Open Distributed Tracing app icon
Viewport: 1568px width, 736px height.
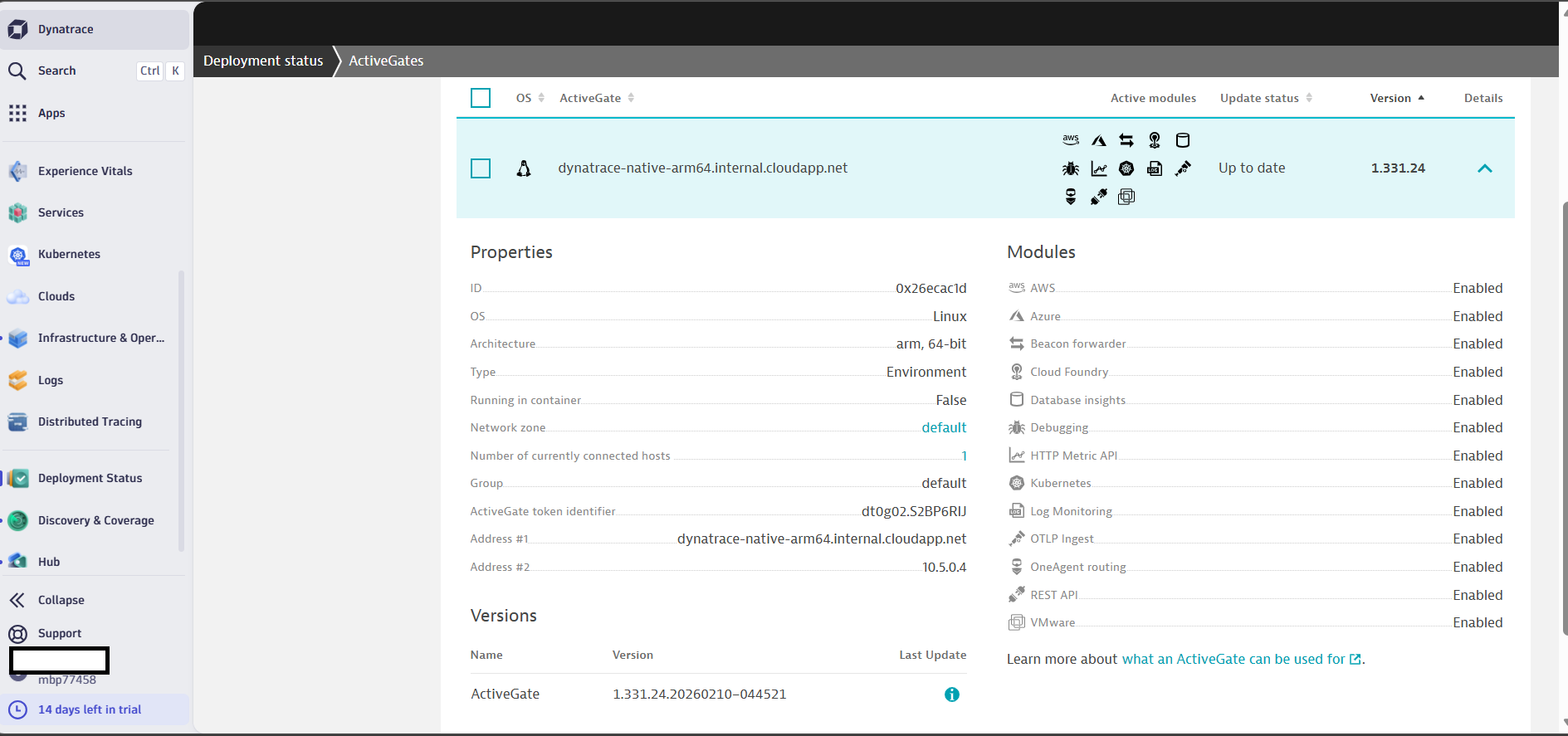pos(17,422)
